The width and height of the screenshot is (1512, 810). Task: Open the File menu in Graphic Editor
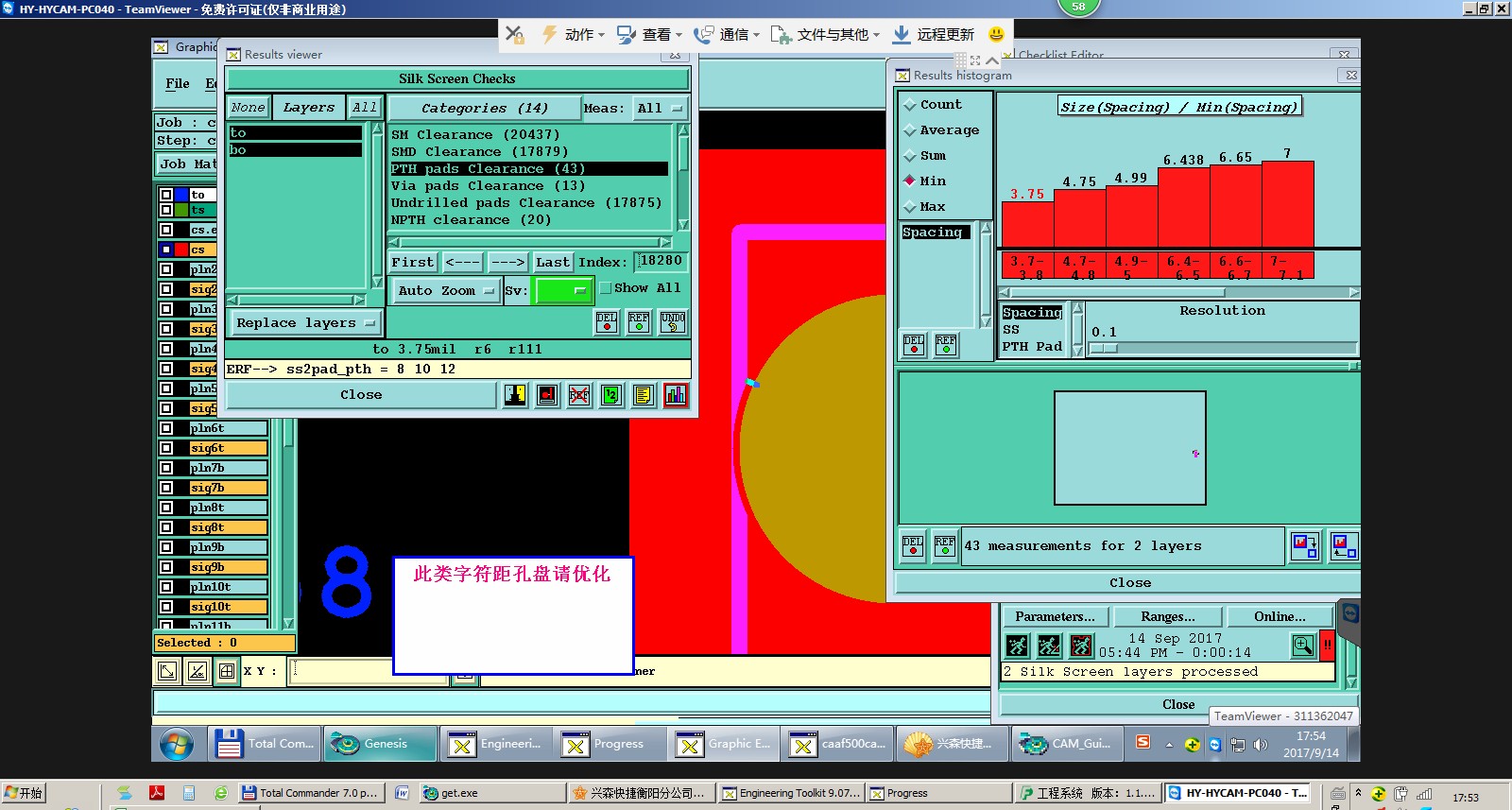coord(178,83)
